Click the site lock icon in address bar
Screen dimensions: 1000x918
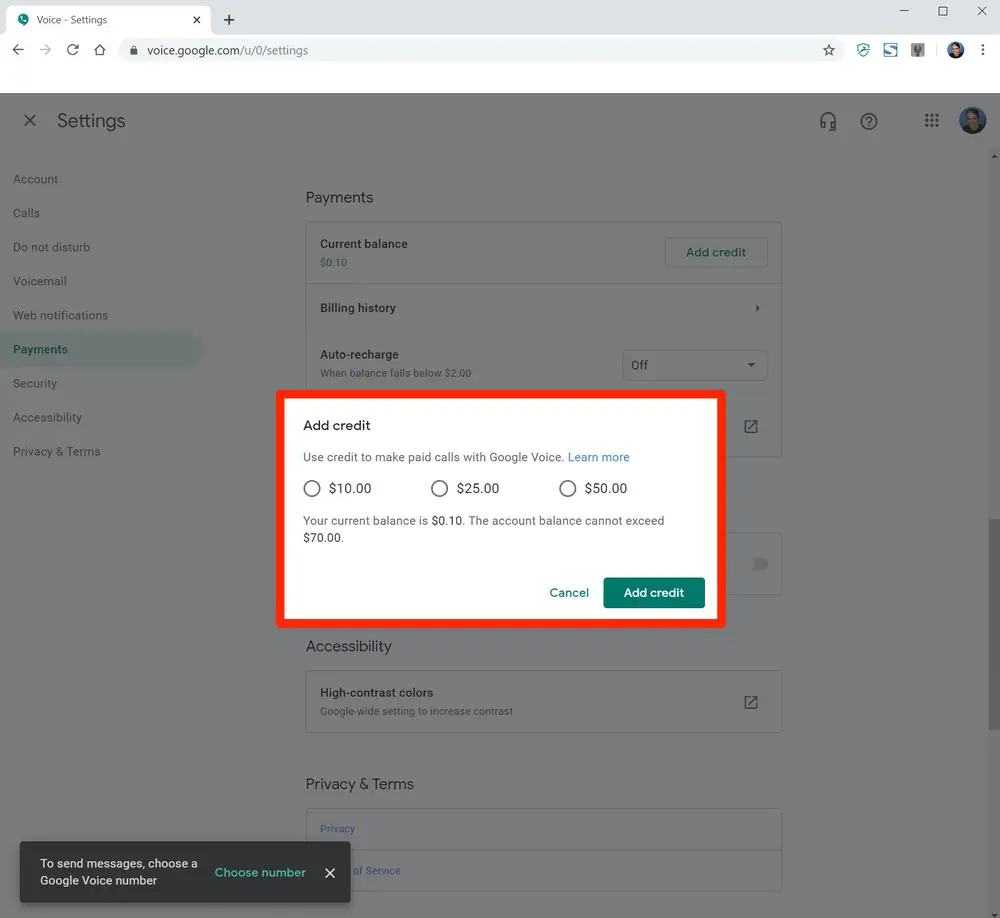pyautogui.click(x=133, y=50)
